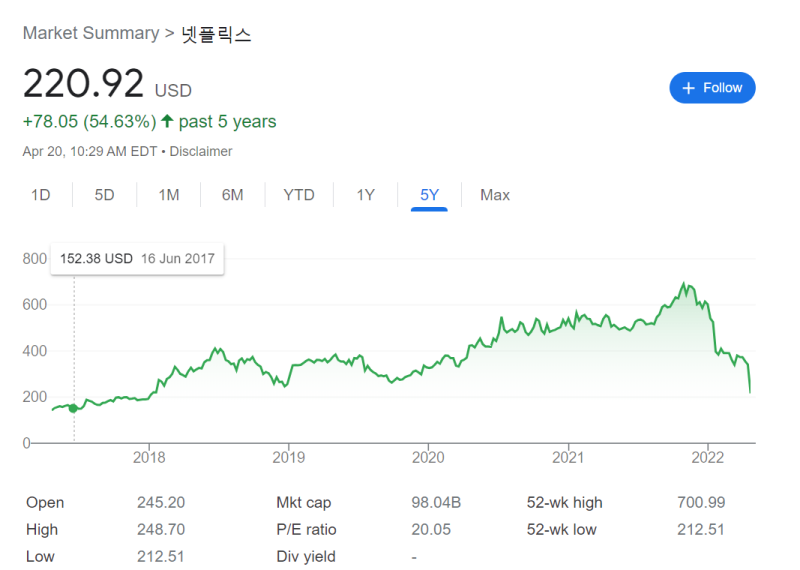The image size is (800, 570).
Task: Select the active 5Y tab
Action: click(x=429, y=195)
